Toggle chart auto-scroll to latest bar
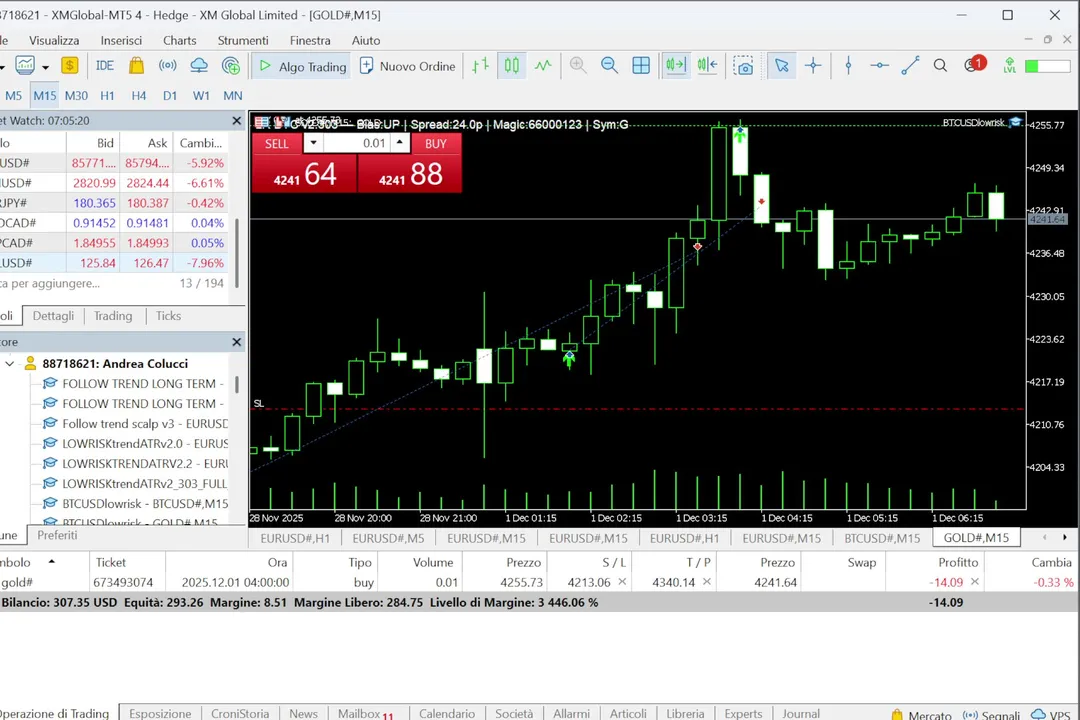 pyautogui.click(x=676, y=65)
